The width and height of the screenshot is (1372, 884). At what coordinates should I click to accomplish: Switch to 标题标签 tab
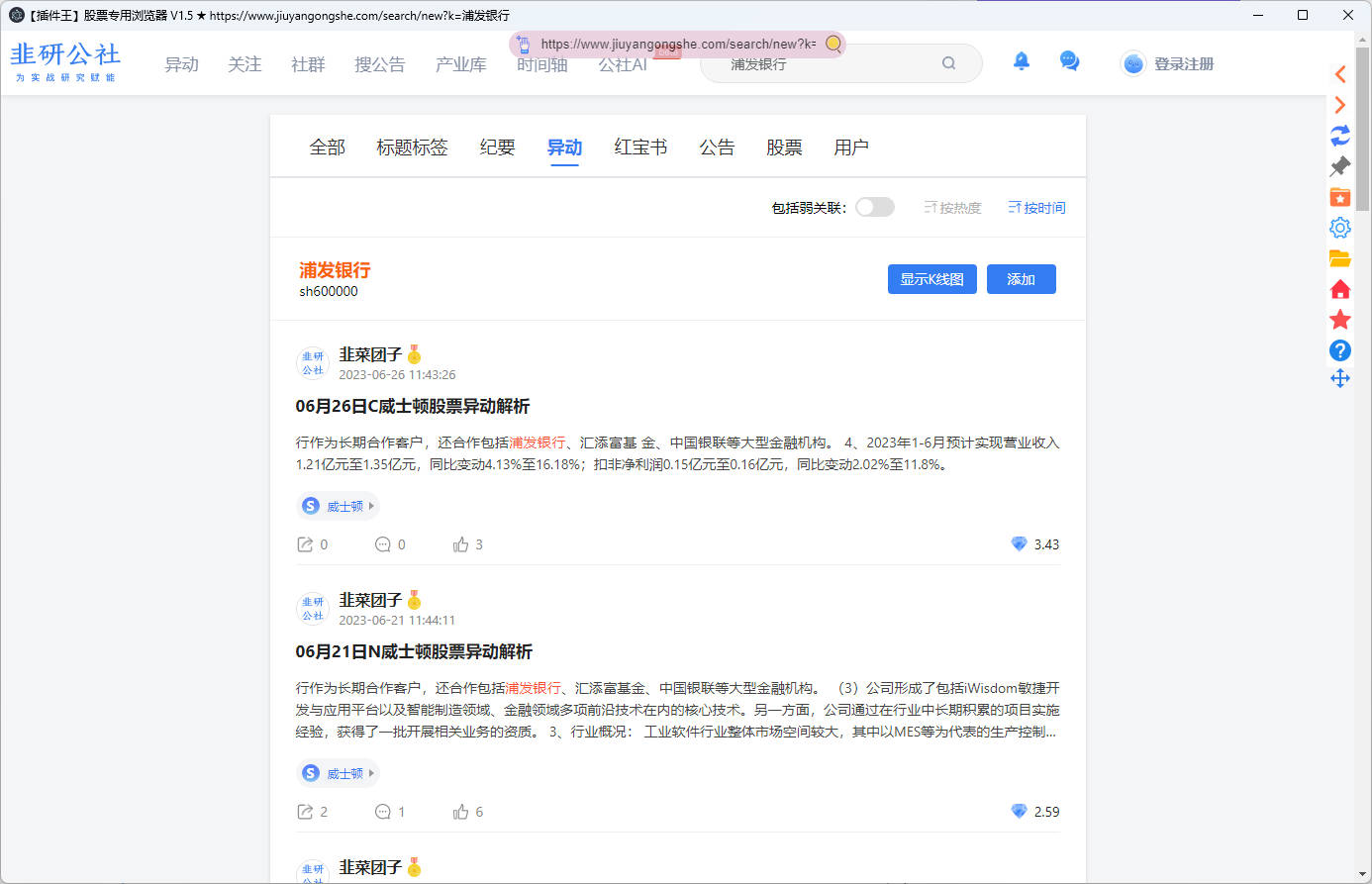(x=412, y=147)
